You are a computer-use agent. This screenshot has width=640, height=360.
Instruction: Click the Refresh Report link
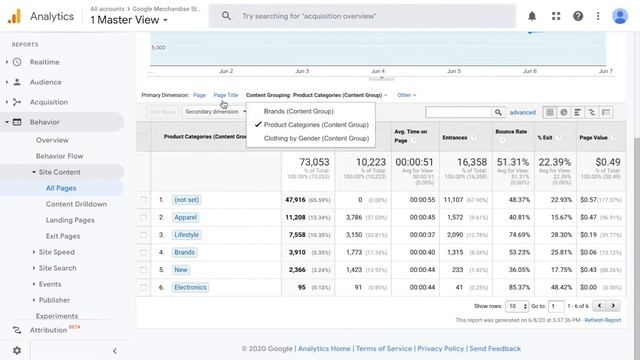(603, 320)
